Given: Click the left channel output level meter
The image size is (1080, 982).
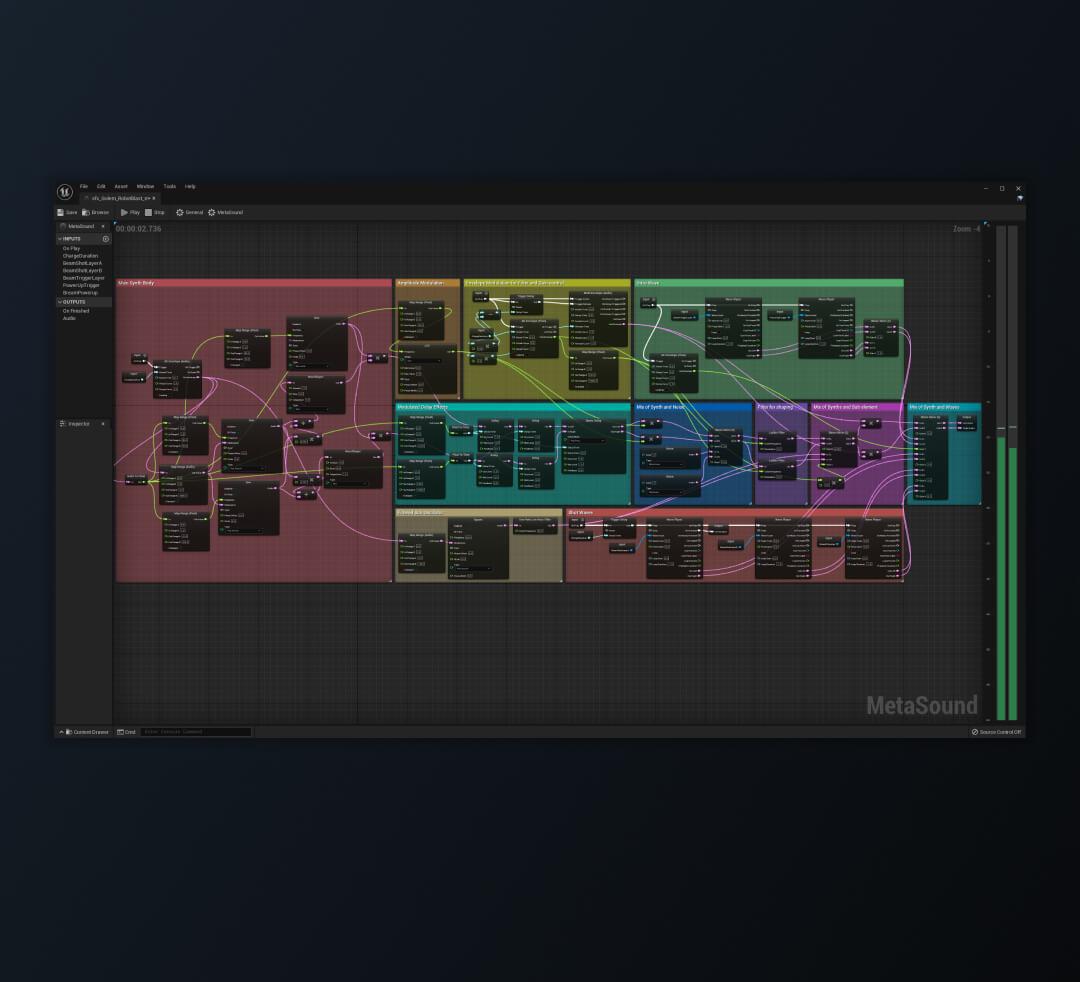Looking at the screenshot, I should 1001,473.
